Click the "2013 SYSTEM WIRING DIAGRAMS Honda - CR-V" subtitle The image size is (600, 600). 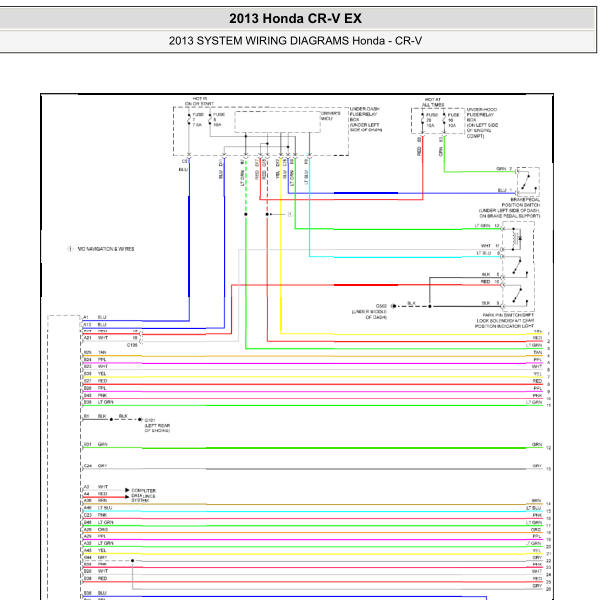(x=295, y=41)
